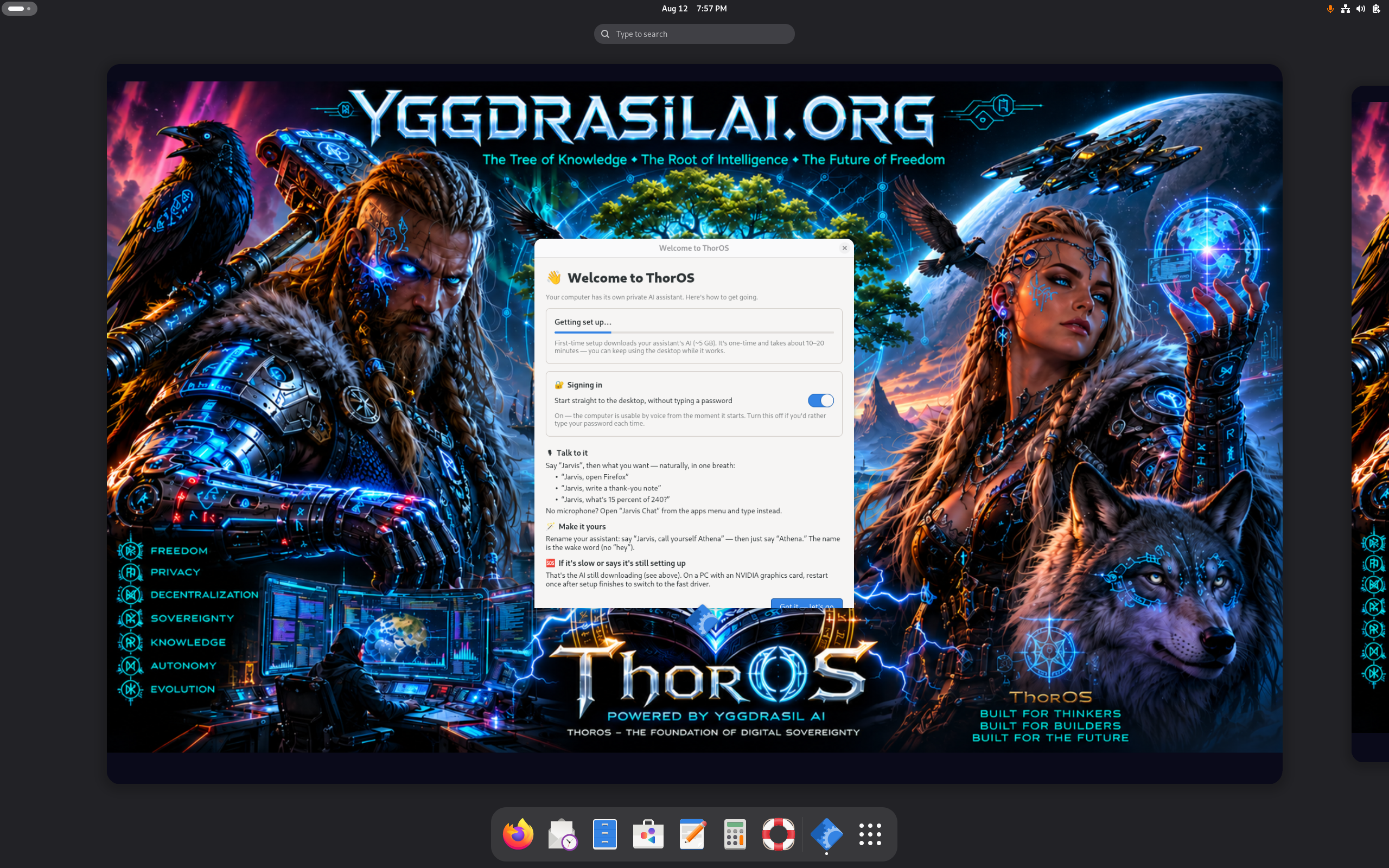Open the network status icon
Image resolution: width=1389 pixels, height=868 pixels.
tap(1346, 9)
